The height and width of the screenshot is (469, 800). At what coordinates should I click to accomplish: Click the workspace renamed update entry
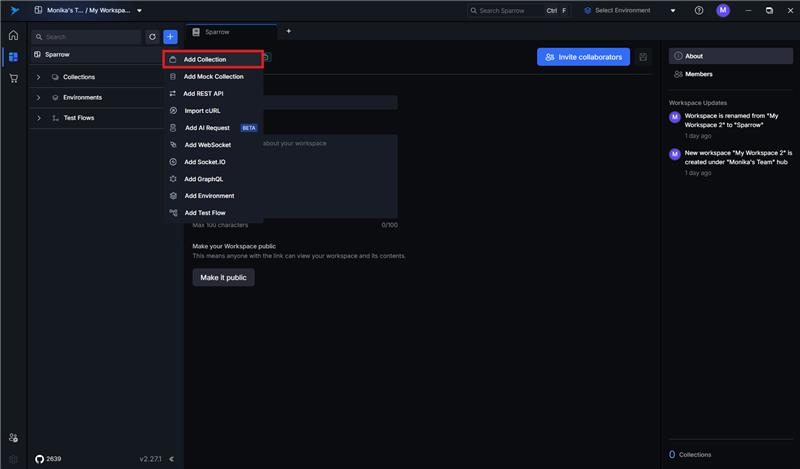731,126
